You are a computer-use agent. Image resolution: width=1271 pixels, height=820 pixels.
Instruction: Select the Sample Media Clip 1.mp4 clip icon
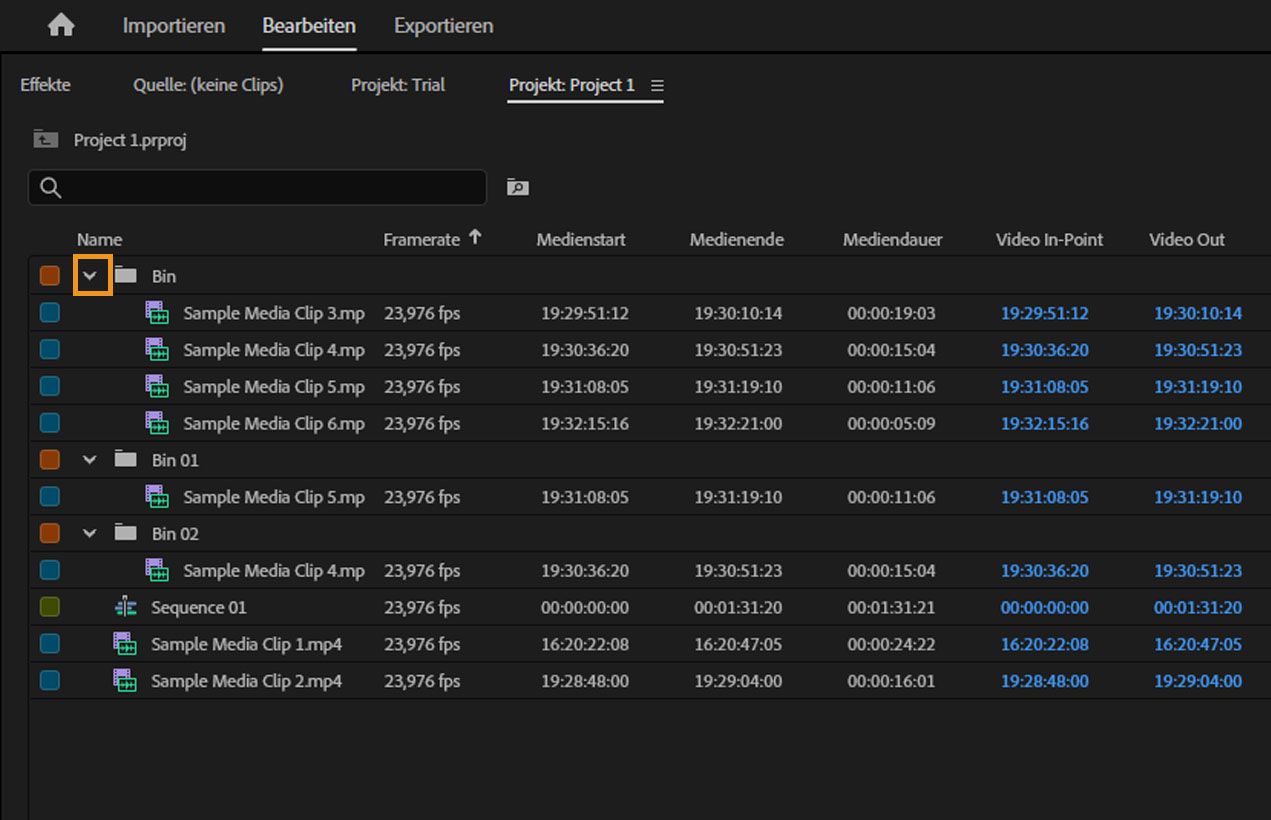point(125,644)
